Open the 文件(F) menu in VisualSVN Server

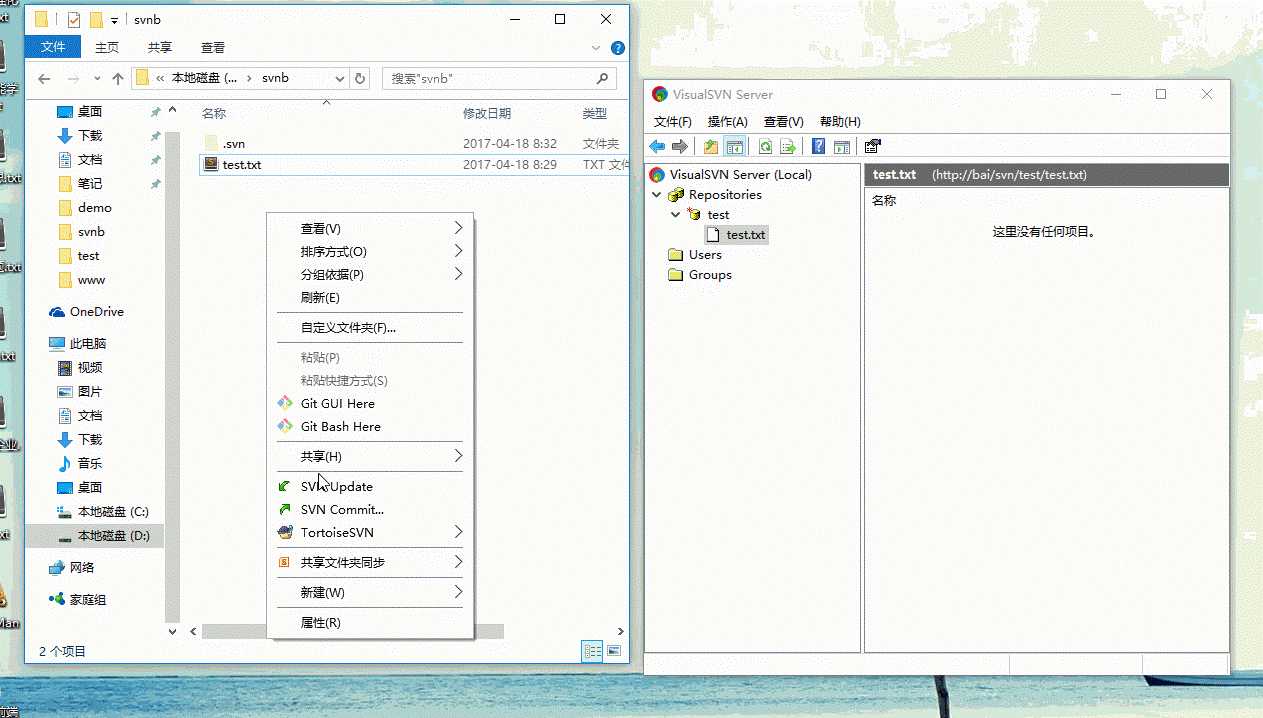[x=673, y=122]
